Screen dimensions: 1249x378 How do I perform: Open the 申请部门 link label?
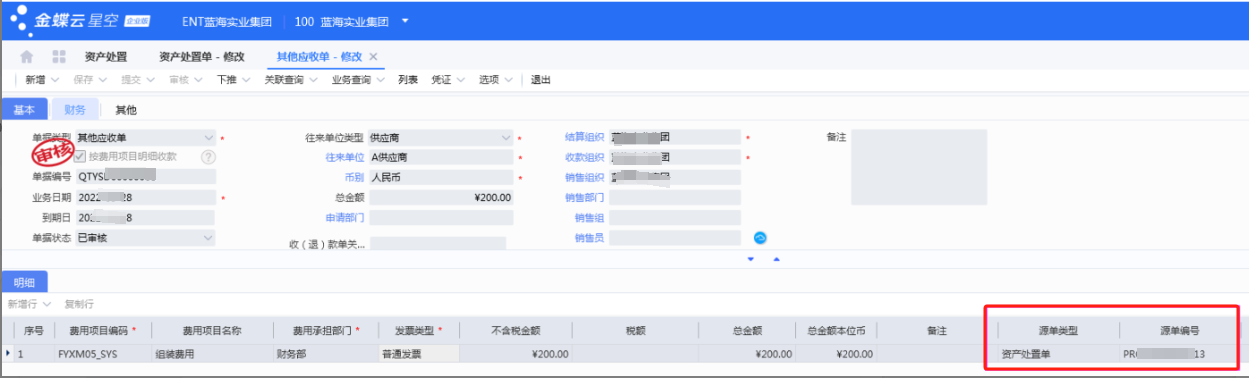point(345,217)
